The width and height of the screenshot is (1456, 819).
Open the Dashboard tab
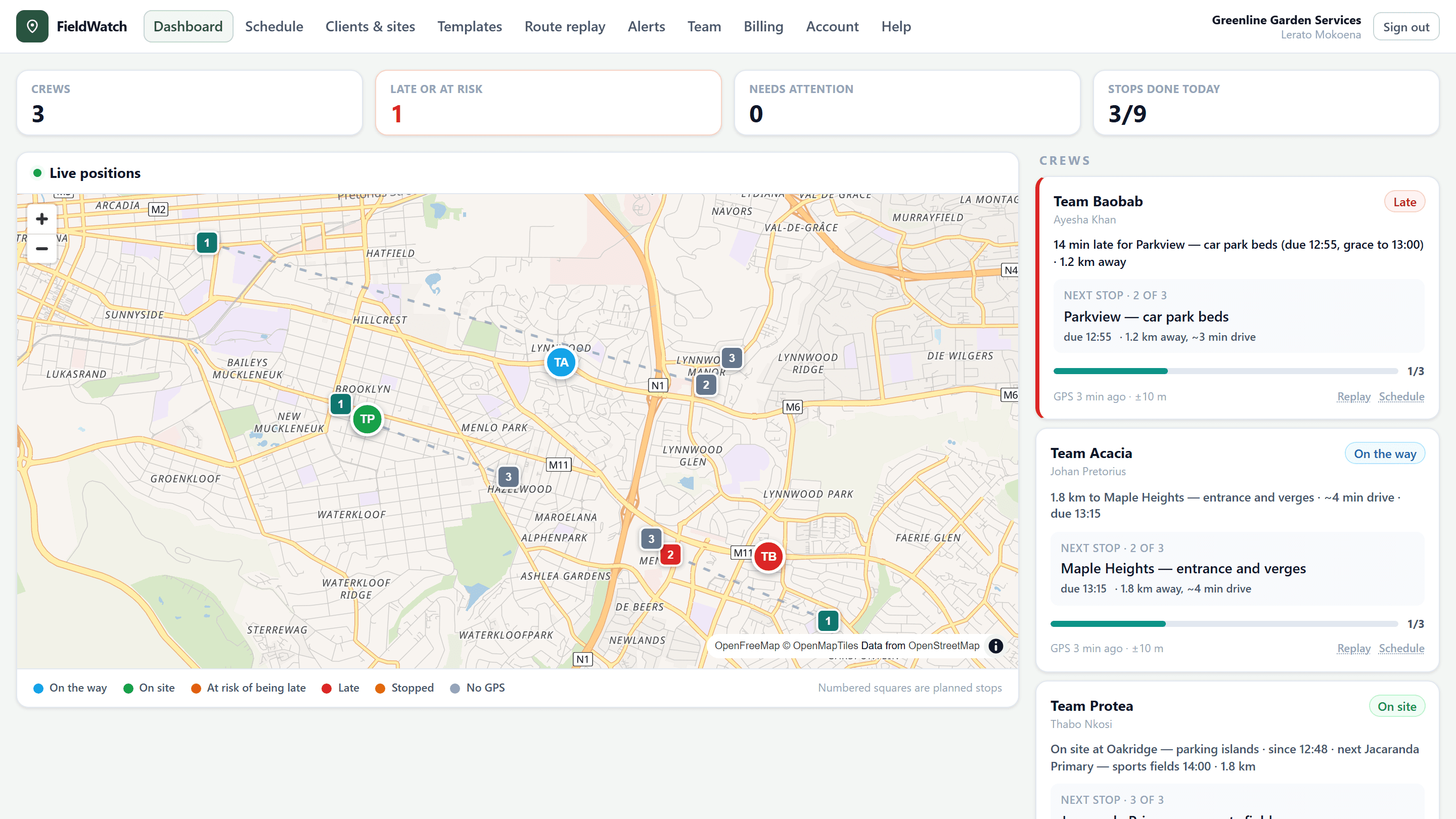pyautogui.click(x=188, y=26)
